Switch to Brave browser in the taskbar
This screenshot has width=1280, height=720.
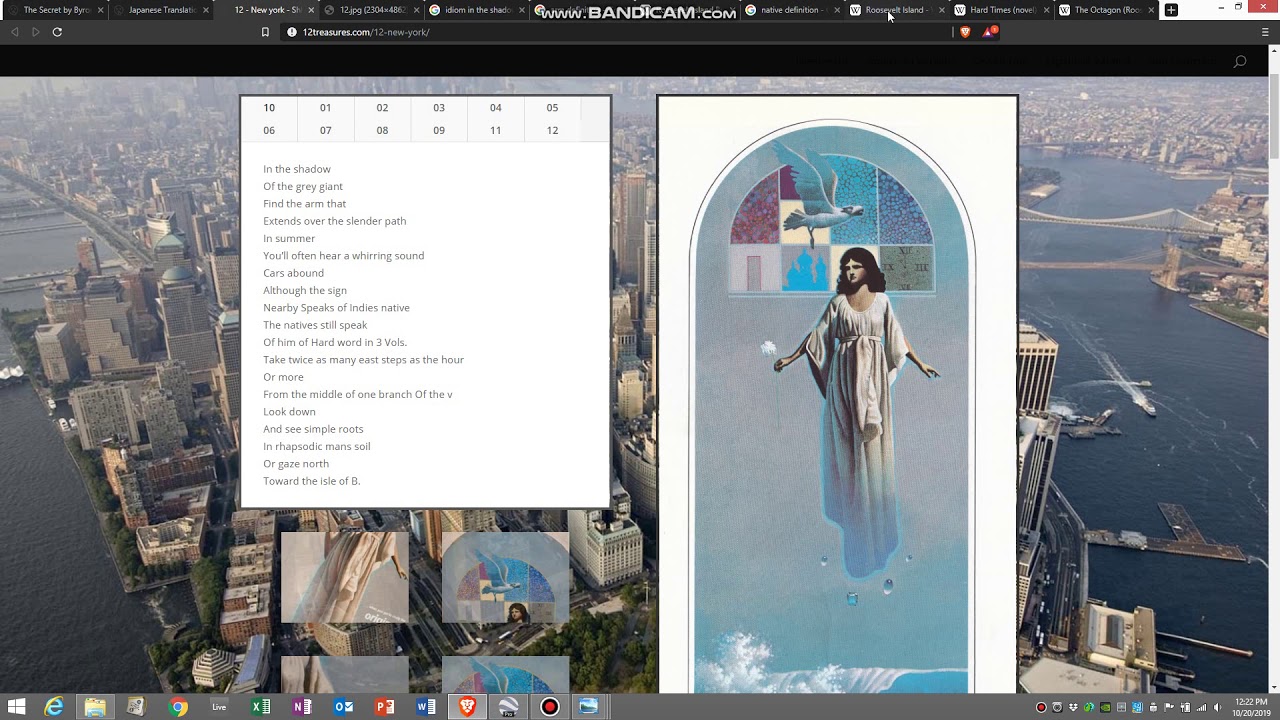[467, 707]
